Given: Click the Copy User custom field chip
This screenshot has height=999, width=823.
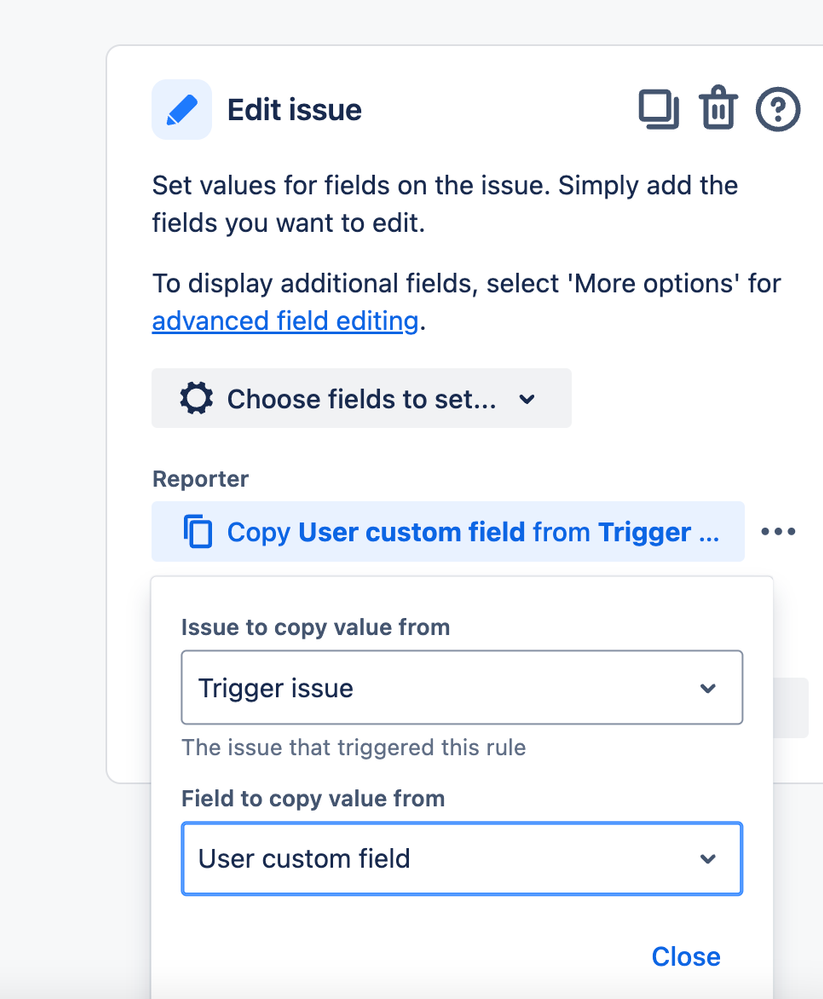Looking at the screenshot, I should pyautogui.click(x=448, y=531).
